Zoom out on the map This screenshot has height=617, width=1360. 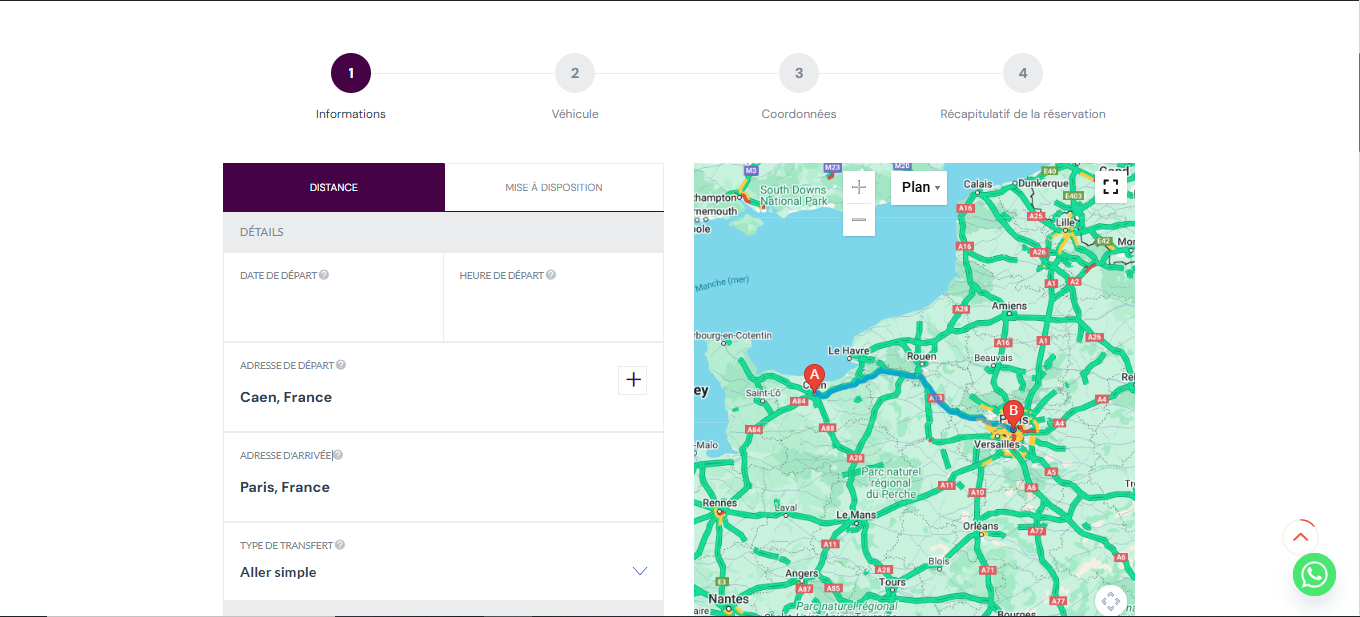click(x=859, y=220)
